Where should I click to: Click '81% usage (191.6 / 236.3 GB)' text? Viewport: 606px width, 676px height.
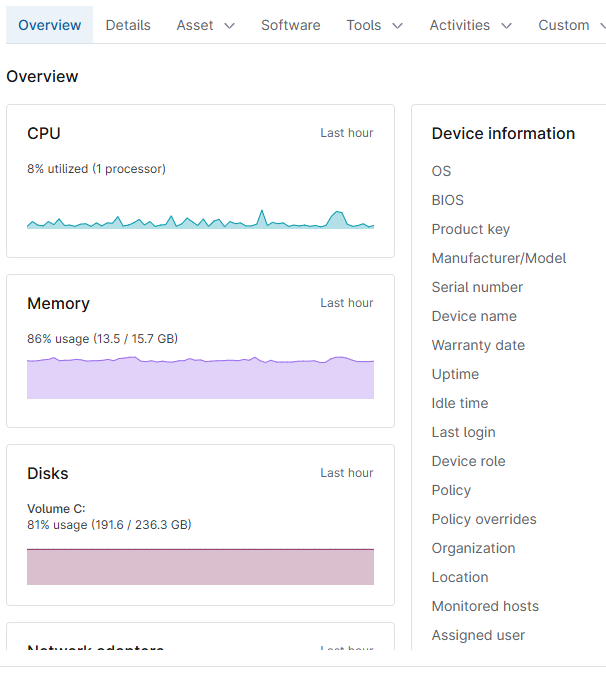click(x=109, y=525)
